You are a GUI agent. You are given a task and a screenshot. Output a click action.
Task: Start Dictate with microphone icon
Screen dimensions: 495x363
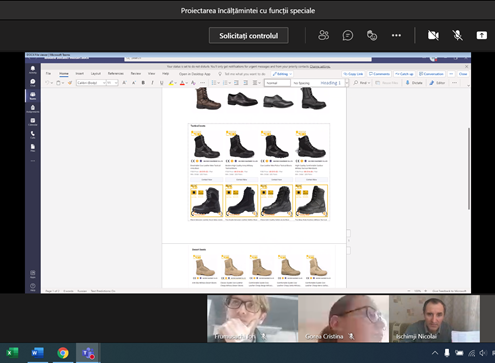click(414, 83)
